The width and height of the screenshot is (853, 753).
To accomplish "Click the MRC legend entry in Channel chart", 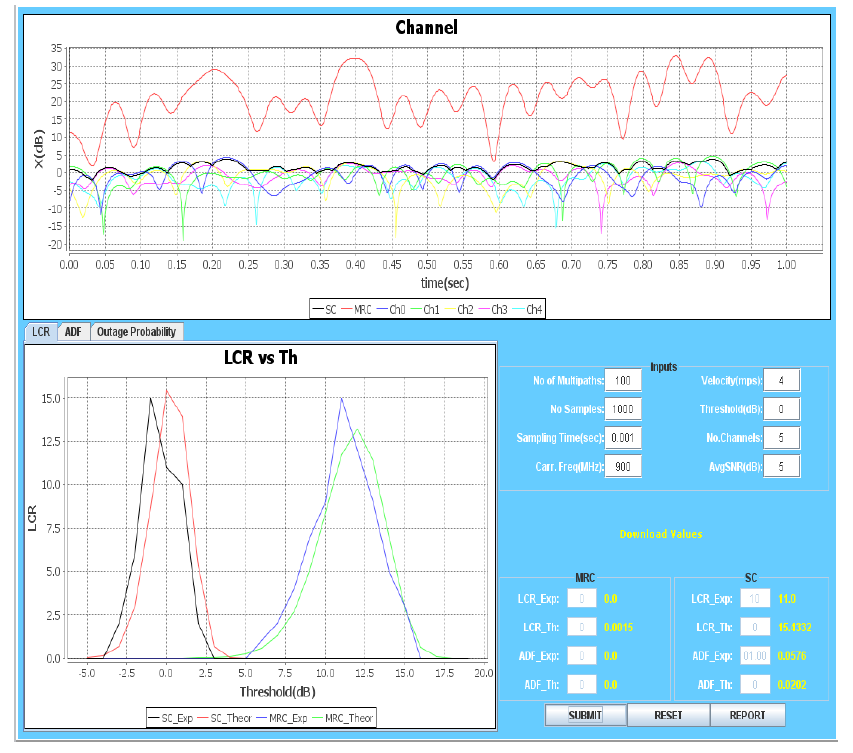I will point(360,309).
